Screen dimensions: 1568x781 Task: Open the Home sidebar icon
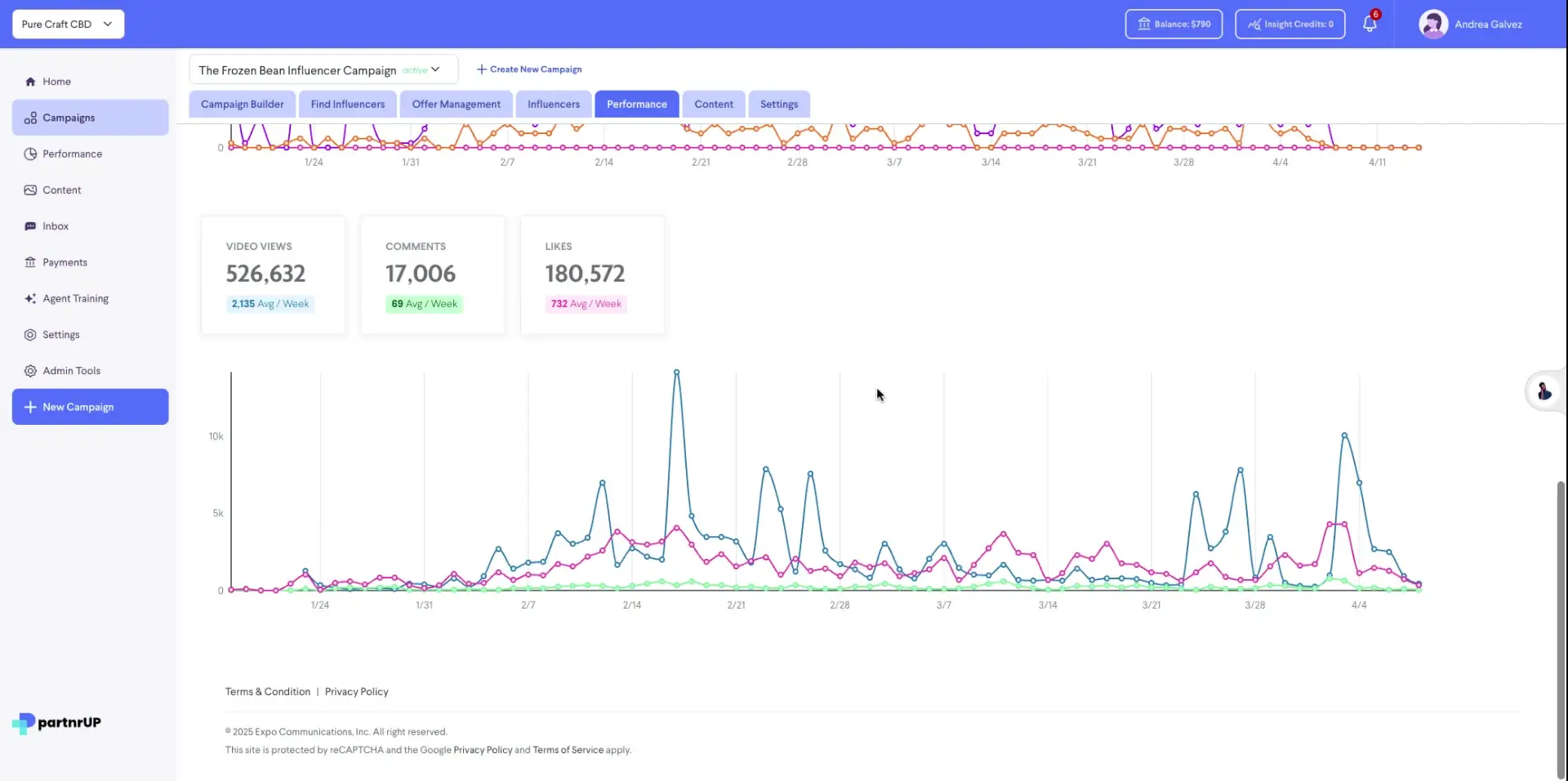(x=30, y=81)
